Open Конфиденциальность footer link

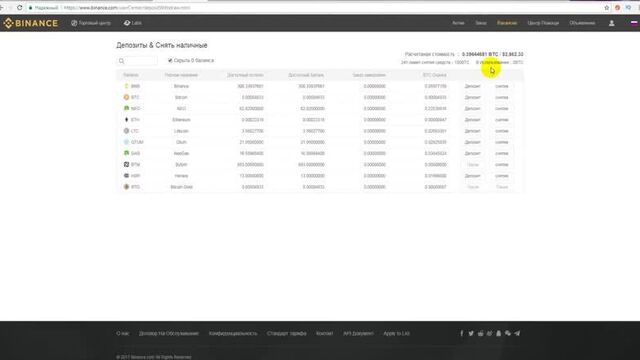point(233,333)
